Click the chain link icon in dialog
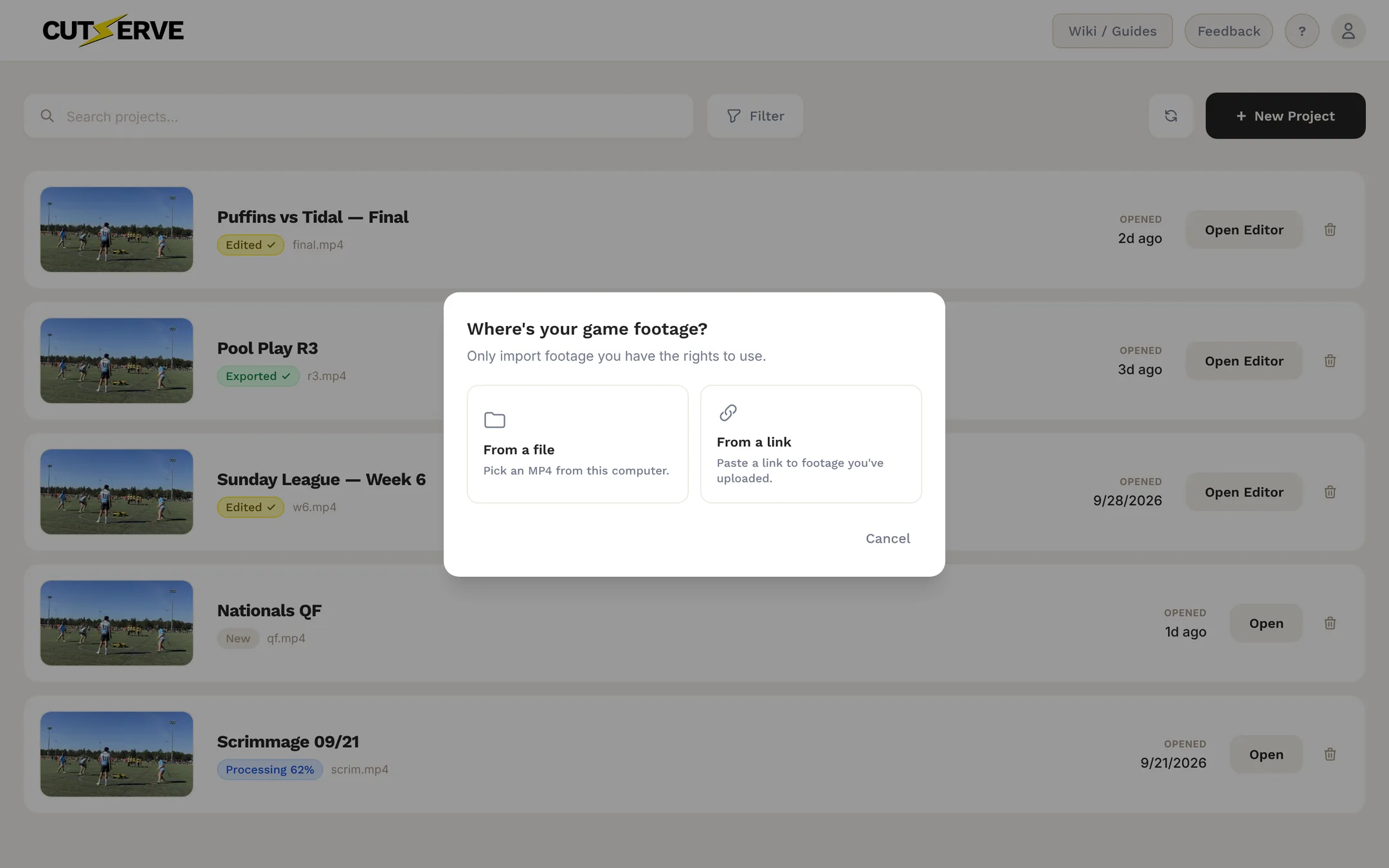 coord(728,412)
